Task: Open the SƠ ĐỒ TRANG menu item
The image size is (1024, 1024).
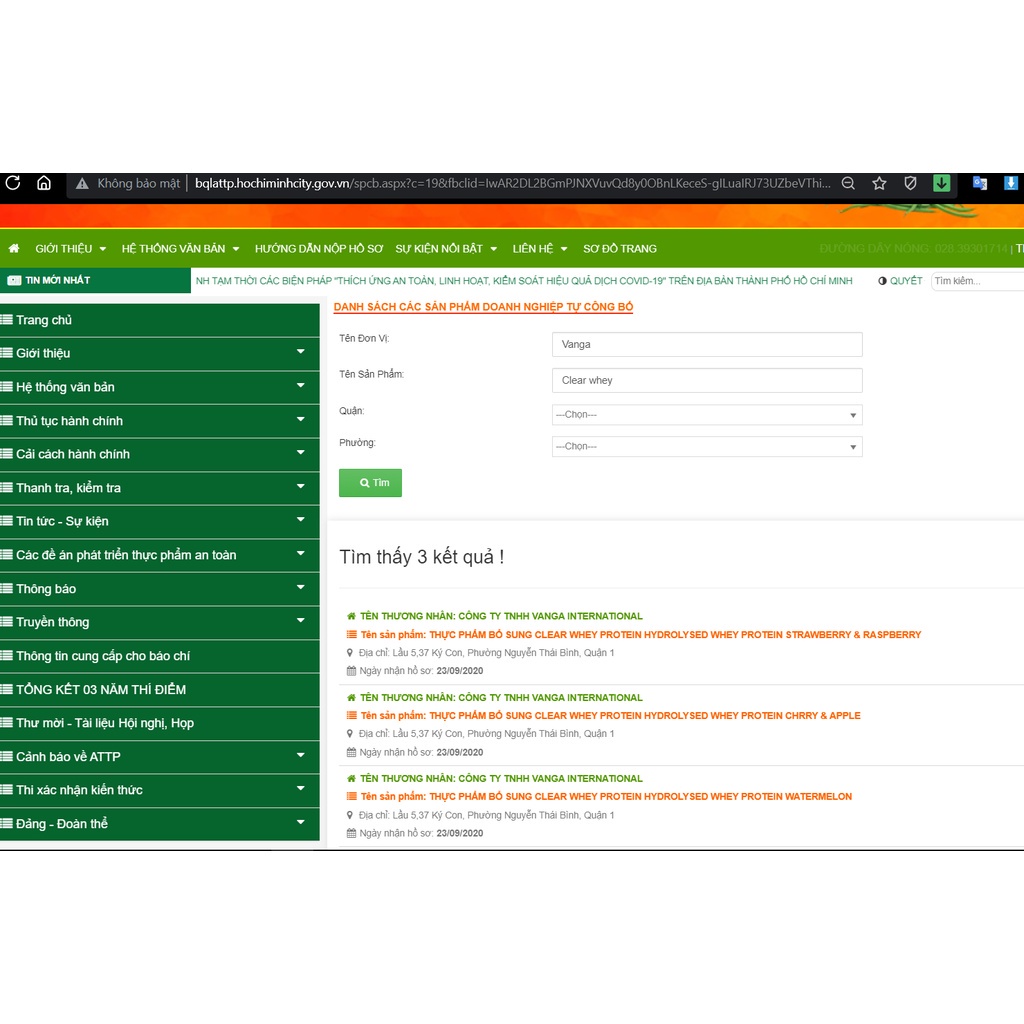Action: tap(620, 248)
